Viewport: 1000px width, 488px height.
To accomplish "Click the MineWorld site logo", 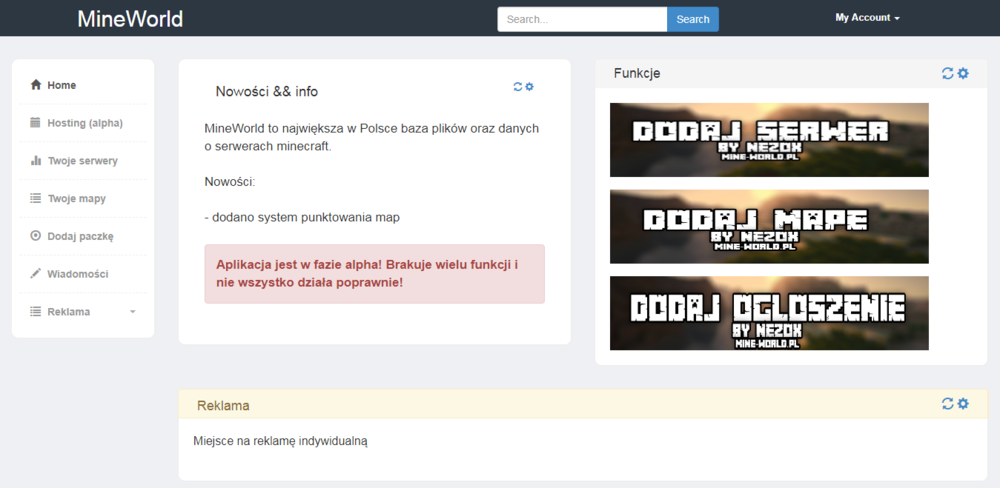I will click(130, 18).
